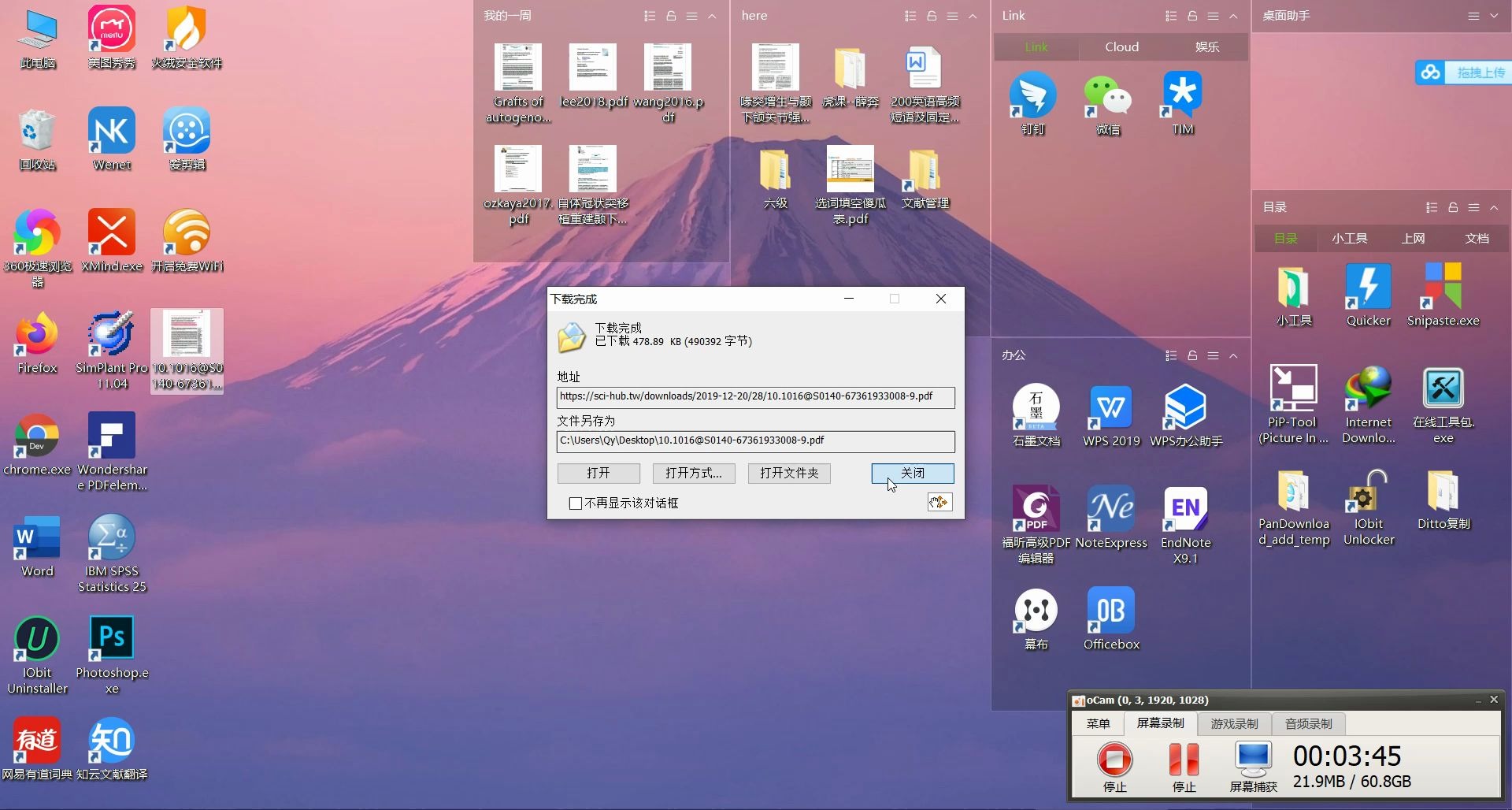1512x810 pixels.
Task: Launch XMind.exe from the desktop
Action: (x=112, y=240)
